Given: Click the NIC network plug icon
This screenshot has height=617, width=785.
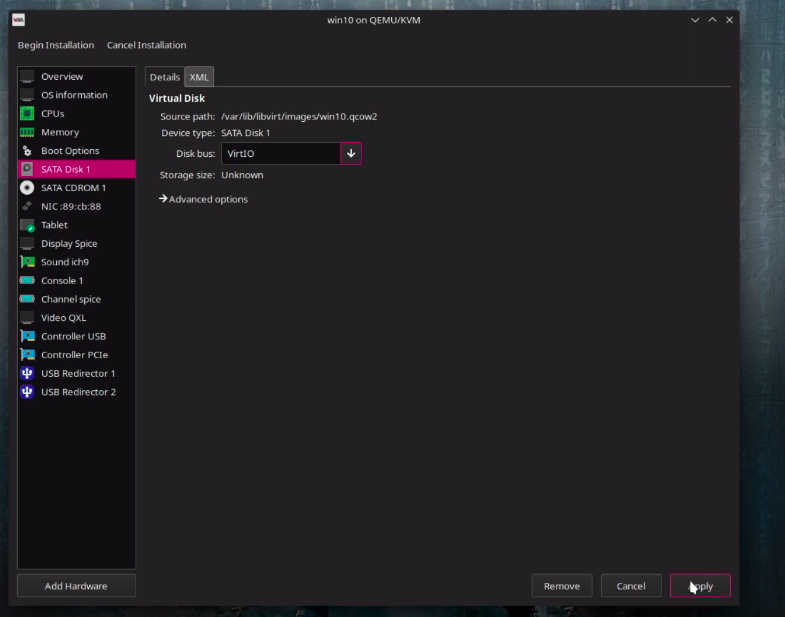Looking at the screenshot, I should 27,206.
